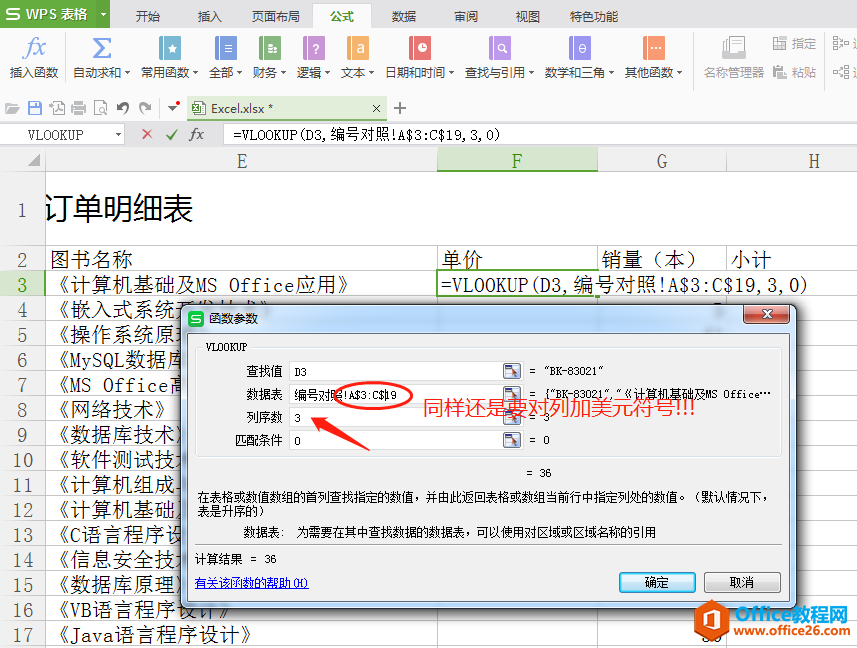Screen dimensions: 857x648
Task: Close the Excel.xlsx document tab
Action: tap(377, 109)
